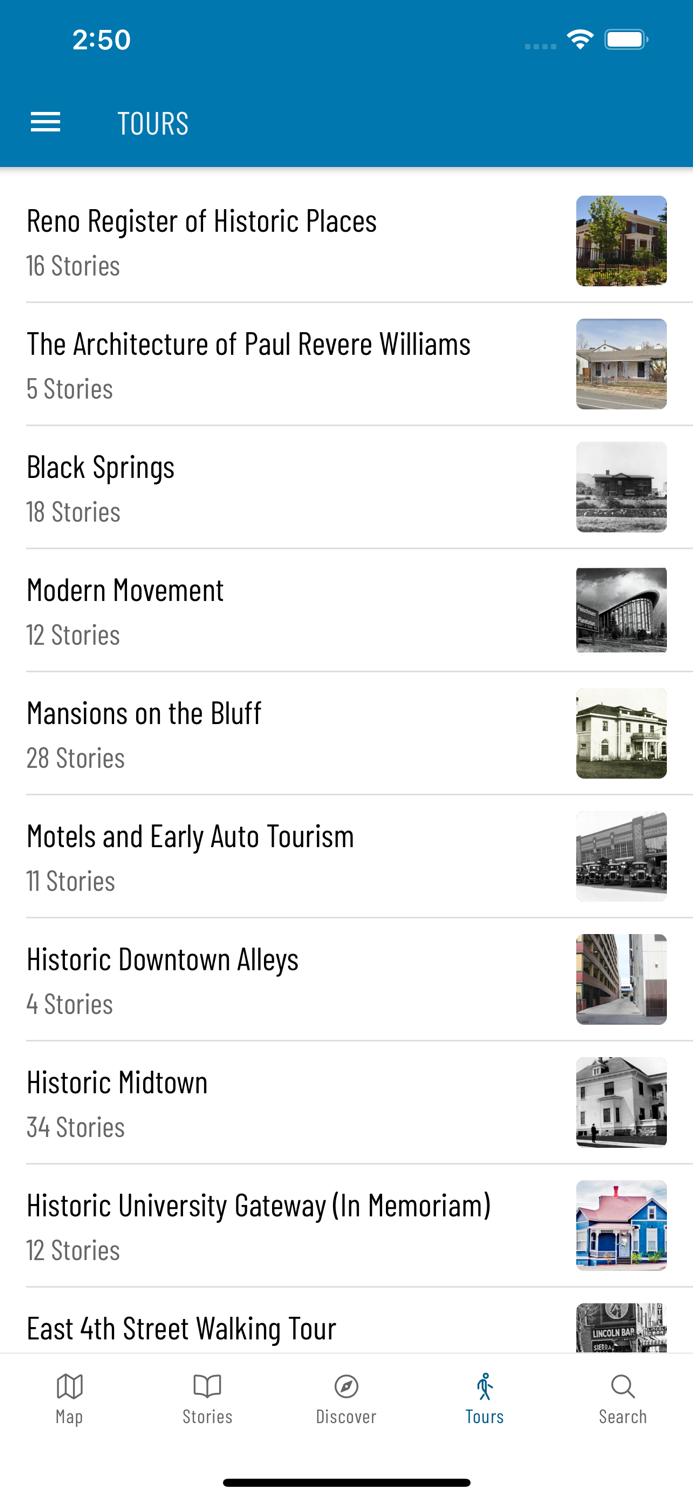Select the Stories icon in bottom bar
693x1500 pixels.
pyautogui.click(x=208, y=1397)
